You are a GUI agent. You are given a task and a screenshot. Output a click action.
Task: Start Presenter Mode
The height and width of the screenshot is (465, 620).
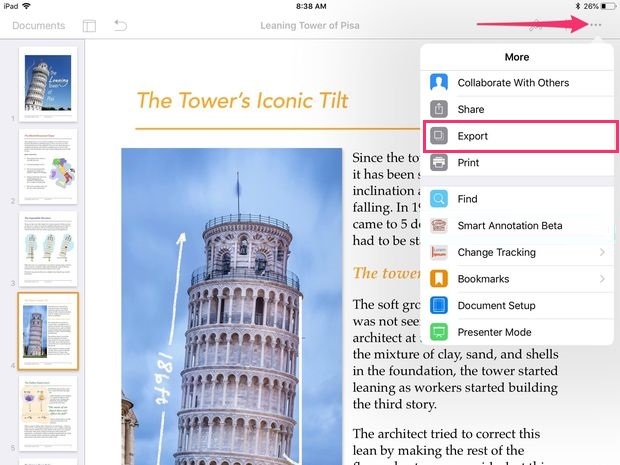(517, 332)
